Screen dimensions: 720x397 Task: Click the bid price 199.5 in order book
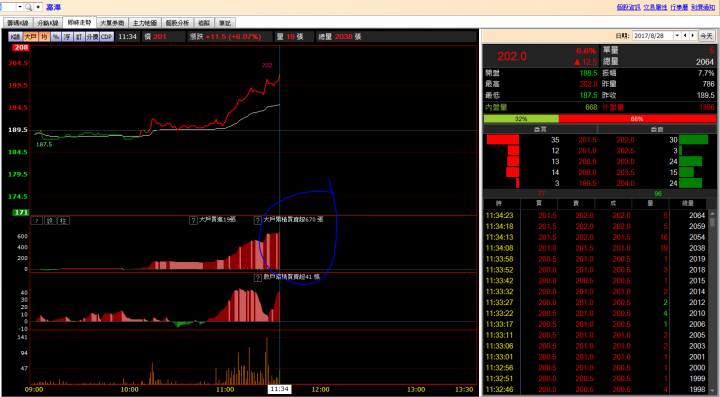tap(587, 183)
